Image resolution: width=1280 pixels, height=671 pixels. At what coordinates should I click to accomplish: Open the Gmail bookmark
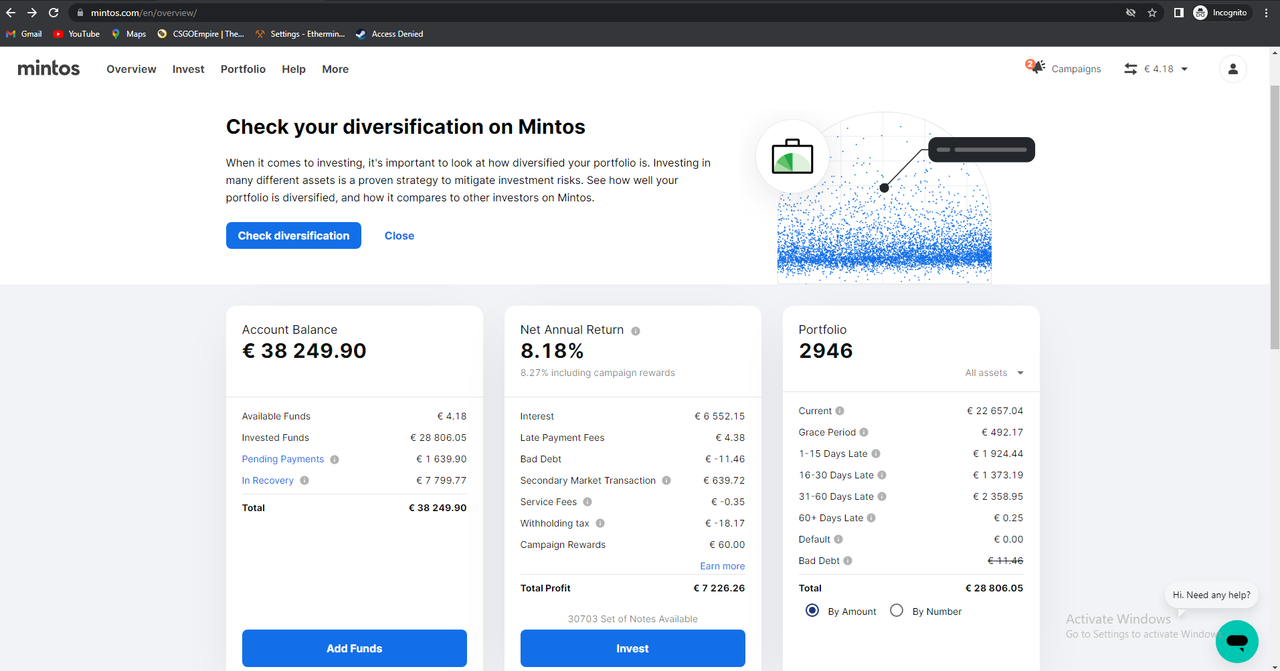24,34
